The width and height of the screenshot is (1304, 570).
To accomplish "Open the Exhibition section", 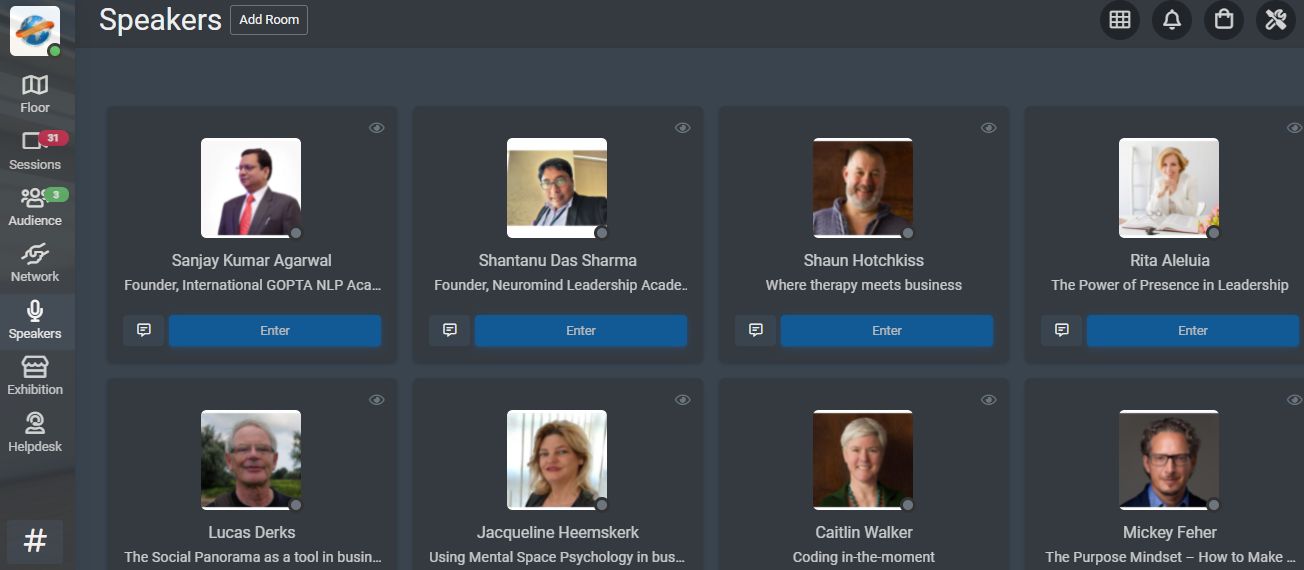I will [35, 376].
